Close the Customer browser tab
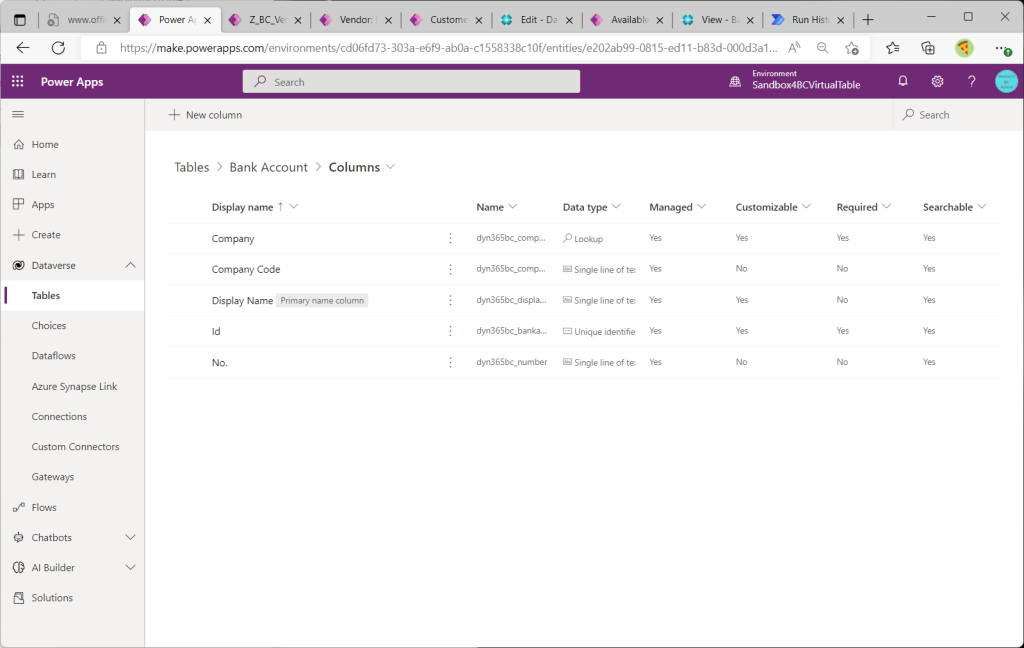 tap(479, 20)
